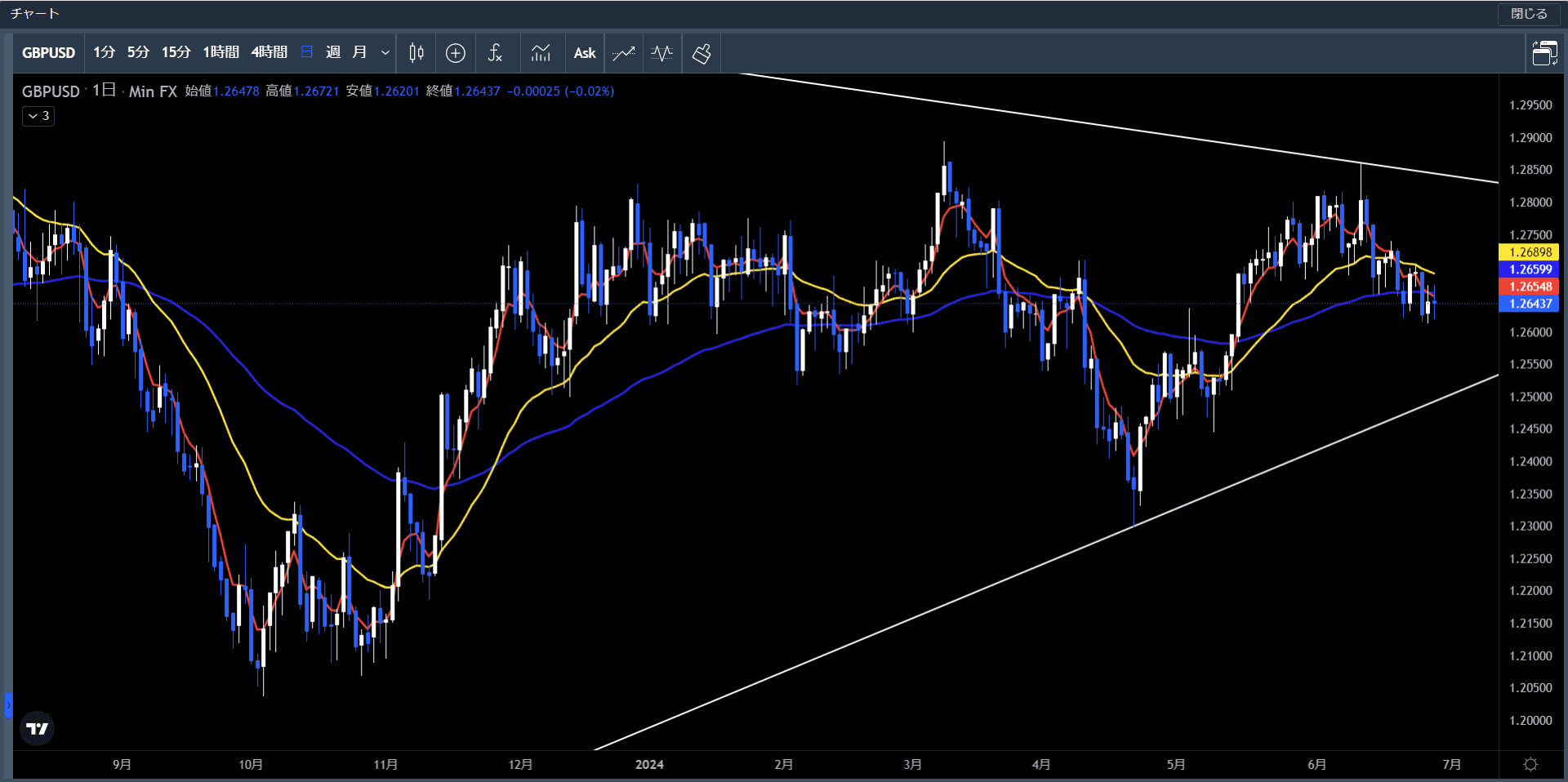Select the 5分 timeframe
Viewport: 1568px width, 782px height.
138,53
